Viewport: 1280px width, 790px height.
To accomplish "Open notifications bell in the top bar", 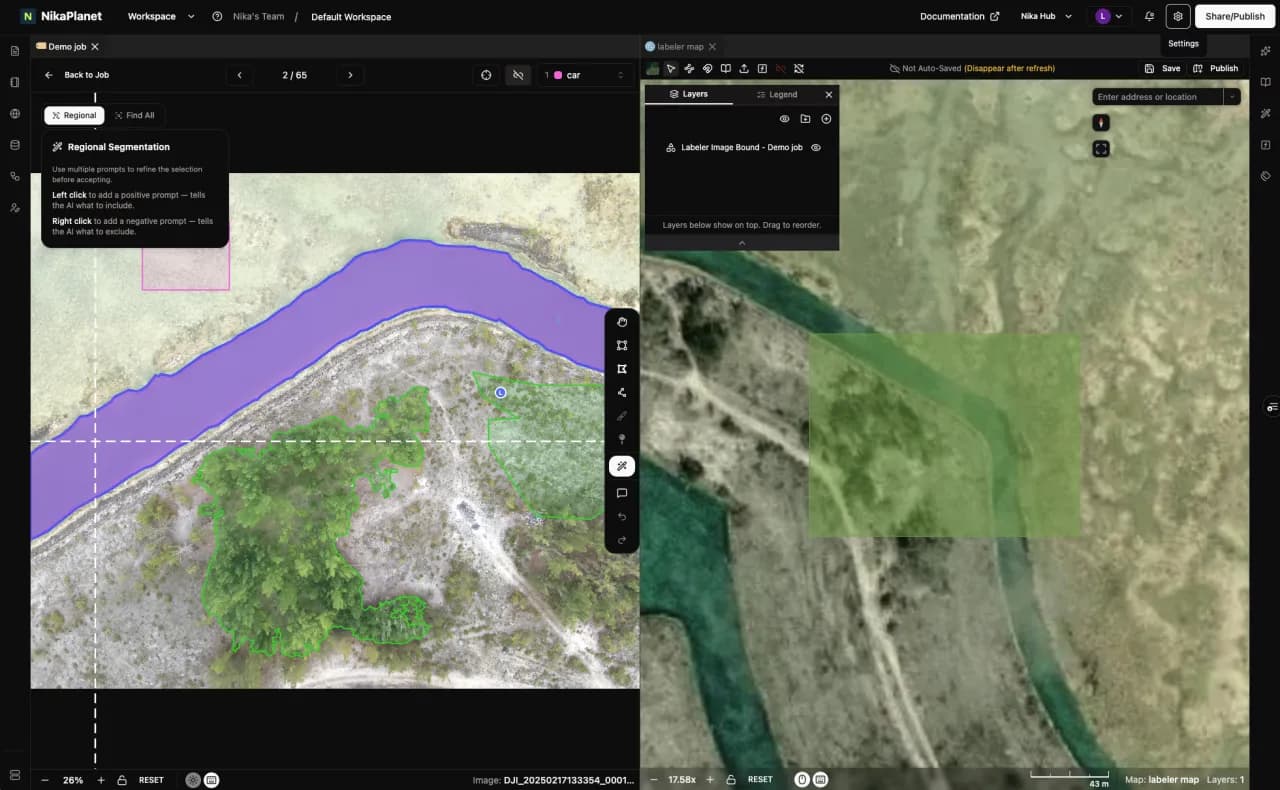I will click(x=1149, y=16).
